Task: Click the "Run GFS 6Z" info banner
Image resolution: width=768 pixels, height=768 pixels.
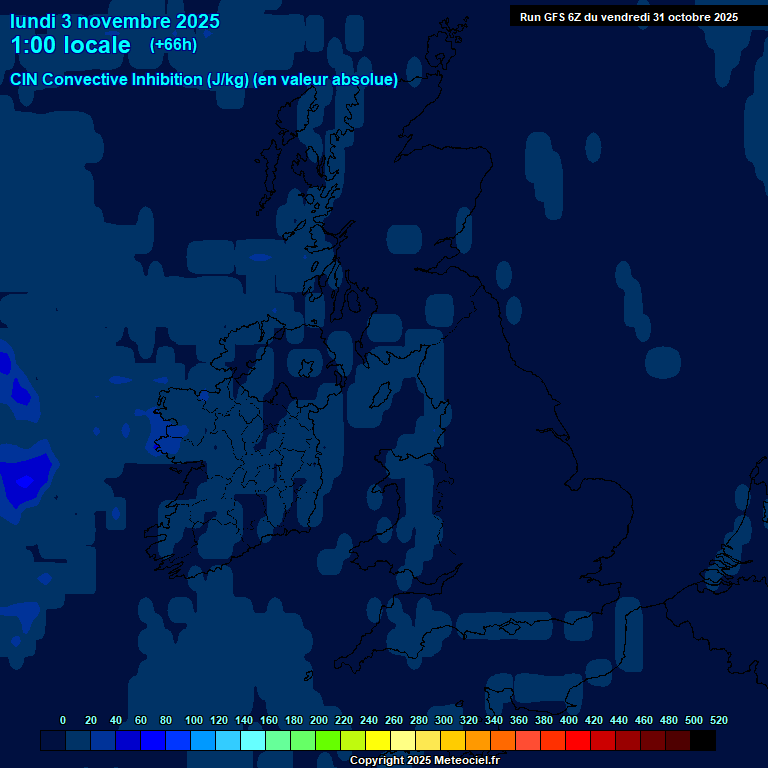Action: [628, 17]
